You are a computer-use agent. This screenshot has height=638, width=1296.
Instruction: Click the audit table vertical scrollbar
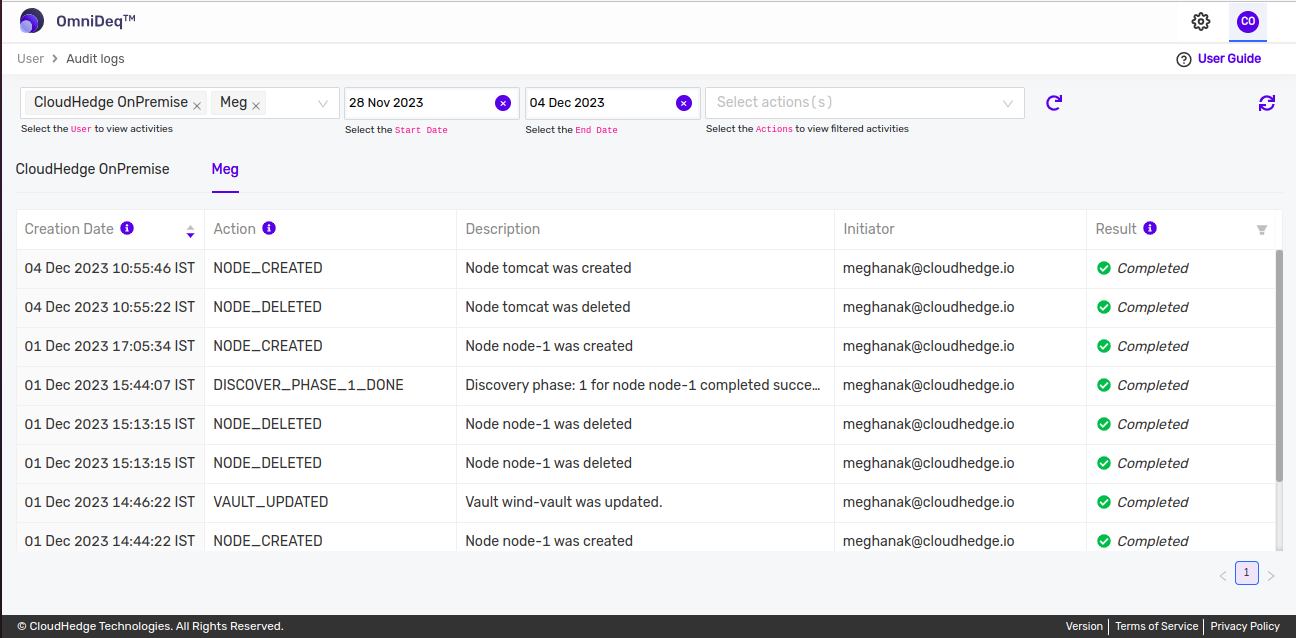pyautogui.click(x=1279, y=365)
